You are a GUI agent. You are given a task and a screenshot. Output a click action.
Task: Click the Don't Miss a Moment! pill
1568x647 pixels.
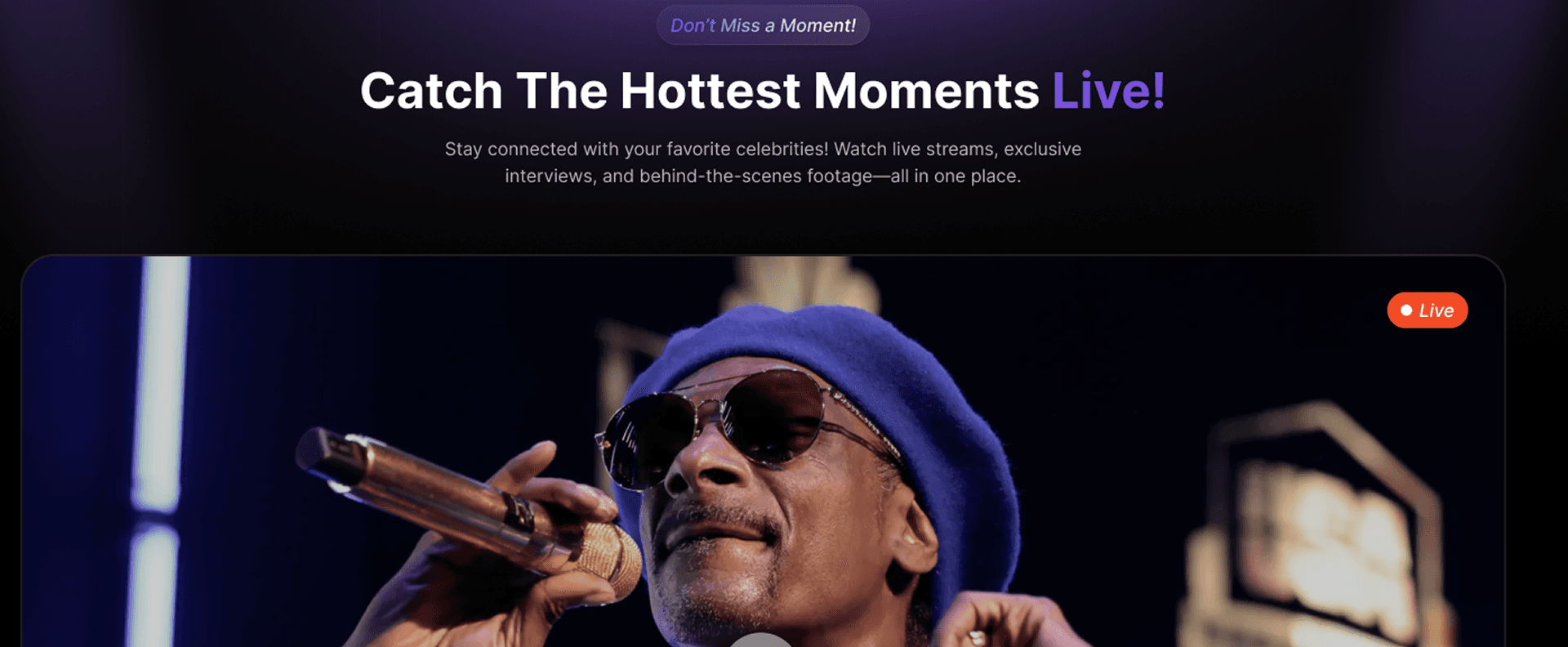click(x=763, y=25)
